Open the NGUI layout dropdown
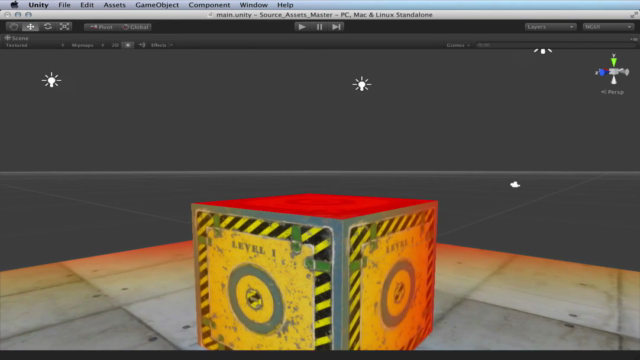Viewport: 640px width, 360px height. pos(608,27)
